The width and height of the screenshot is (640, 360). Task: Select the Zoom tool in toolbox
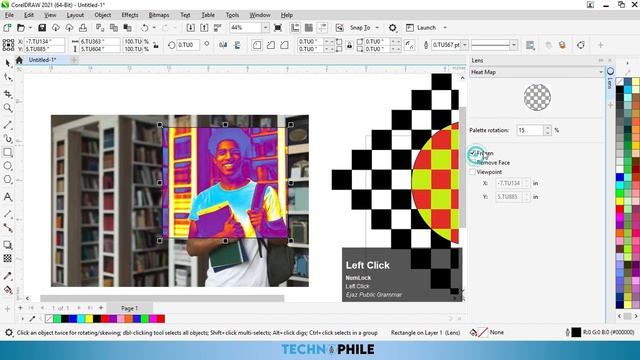(8, 108)
